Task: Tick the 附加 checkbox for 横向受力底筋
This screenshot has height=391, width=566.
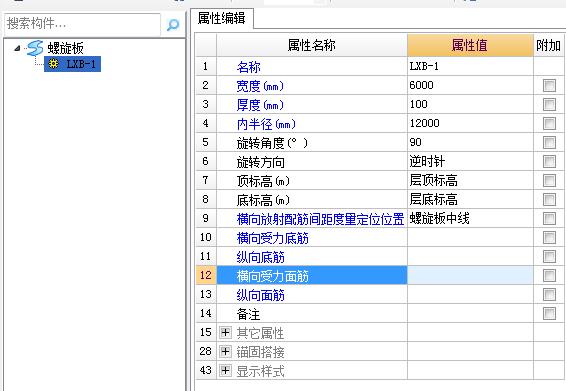Action: 549,238
